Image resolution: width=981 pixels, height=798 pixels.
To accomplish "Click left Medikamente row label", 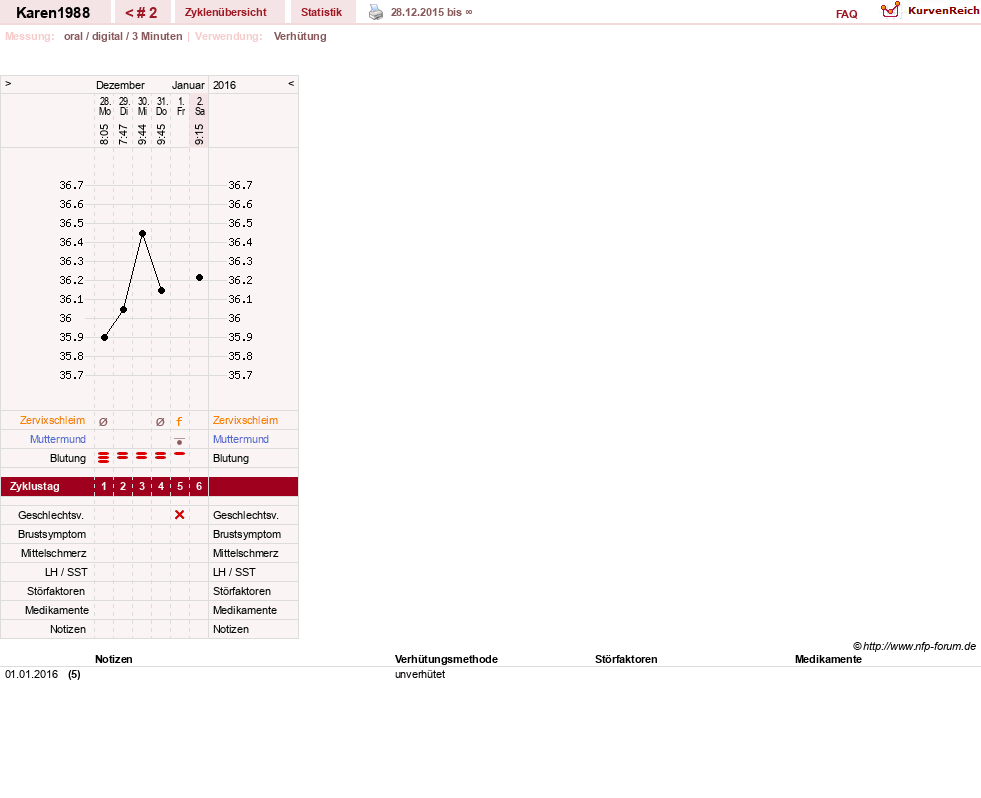I will point(57,610).
